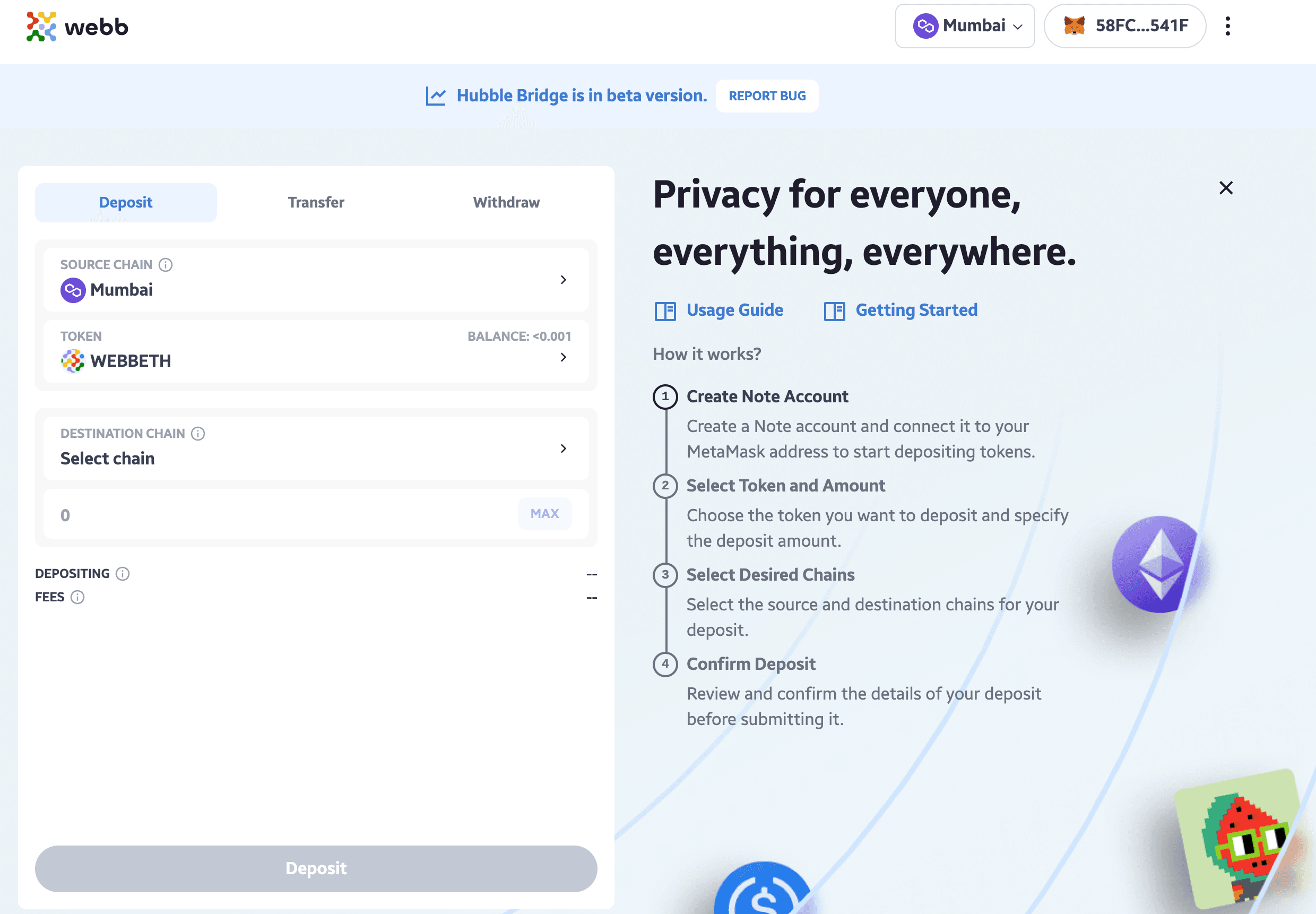
Task: Click the Deposit submit button
Action: coord(316,868)
